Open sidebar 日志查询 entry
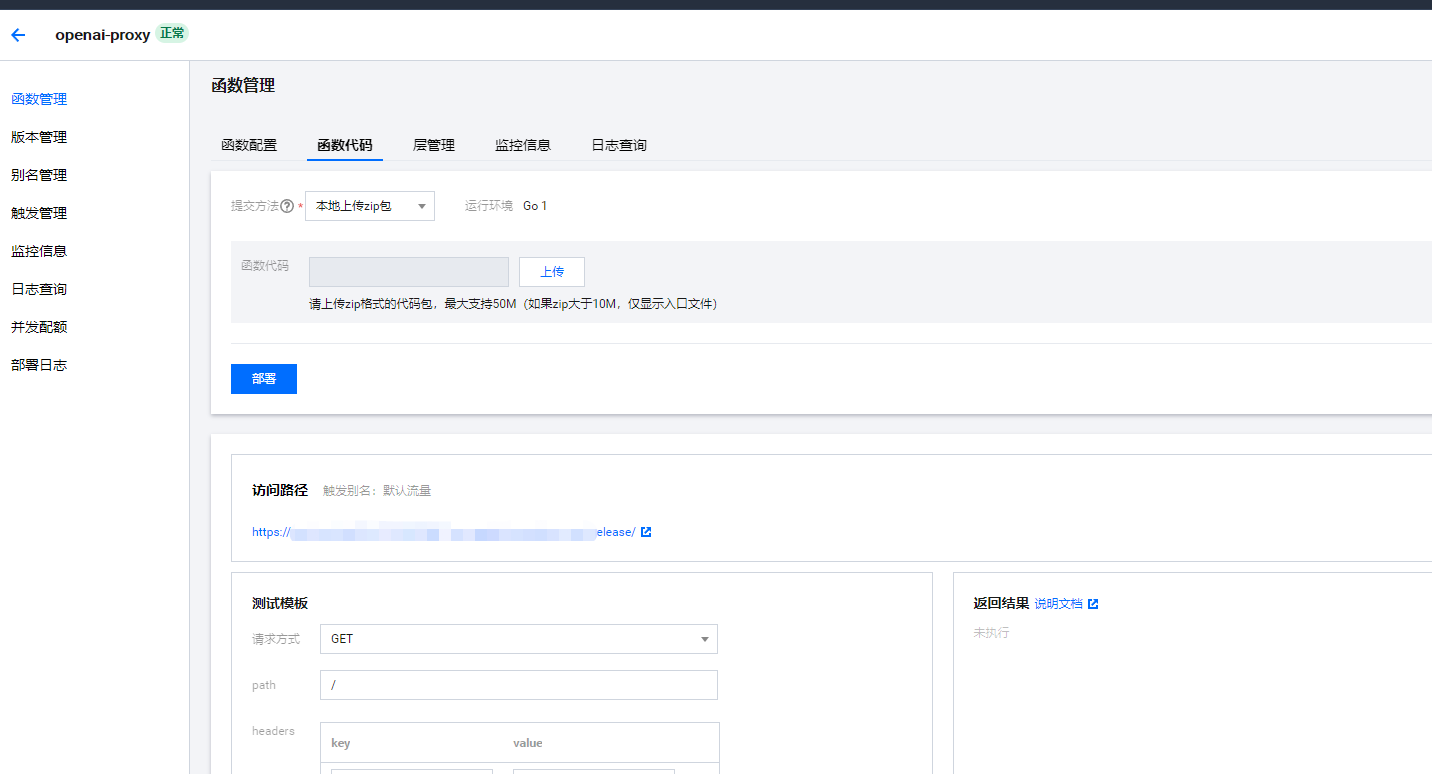 pos(39,289)
